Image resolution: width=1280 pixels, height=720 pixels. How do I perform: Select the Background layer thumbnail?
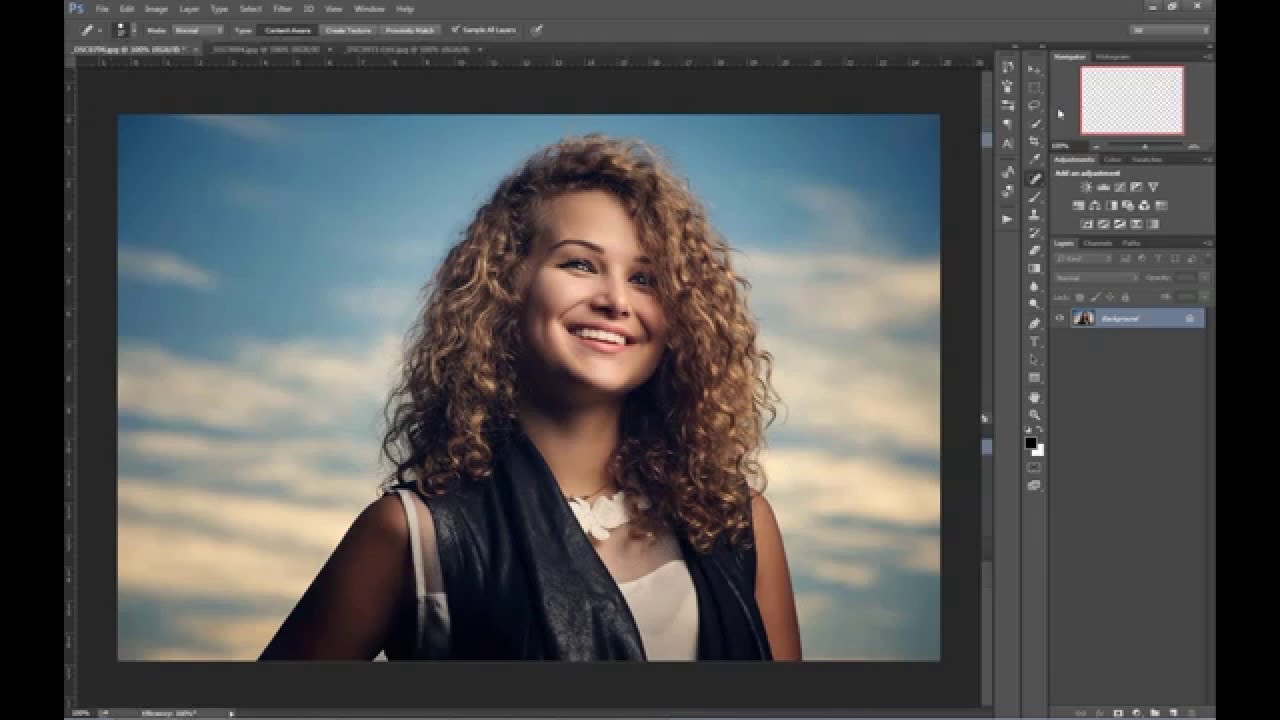tap(1083, 318)
